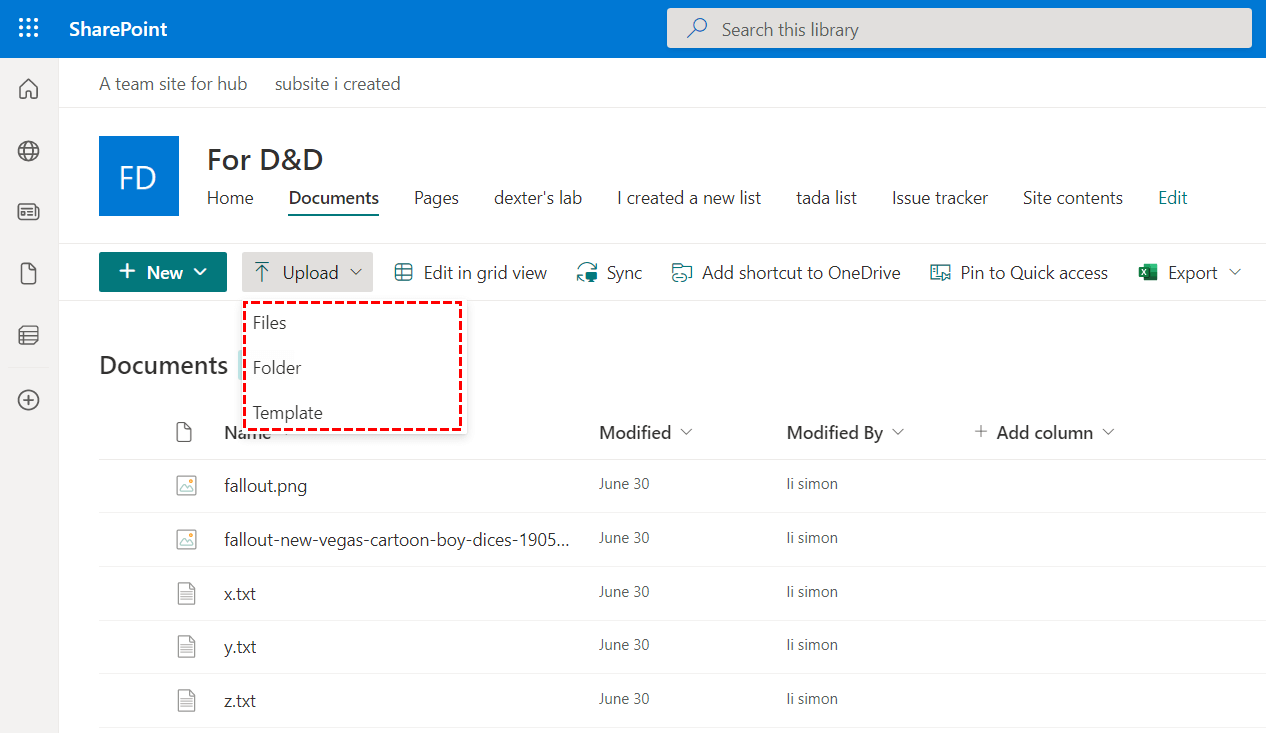Open My lists icon in left rail
Screen dimensions: 1266x733
pos(29,335)
